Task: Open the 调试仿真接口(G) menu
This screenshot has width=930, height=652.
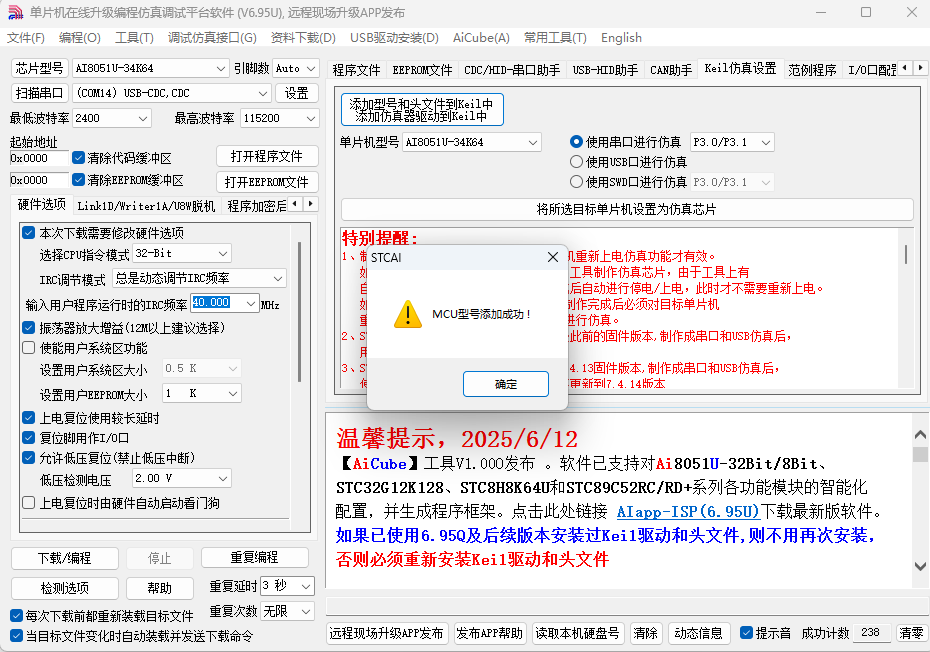Action: [212, 38]
